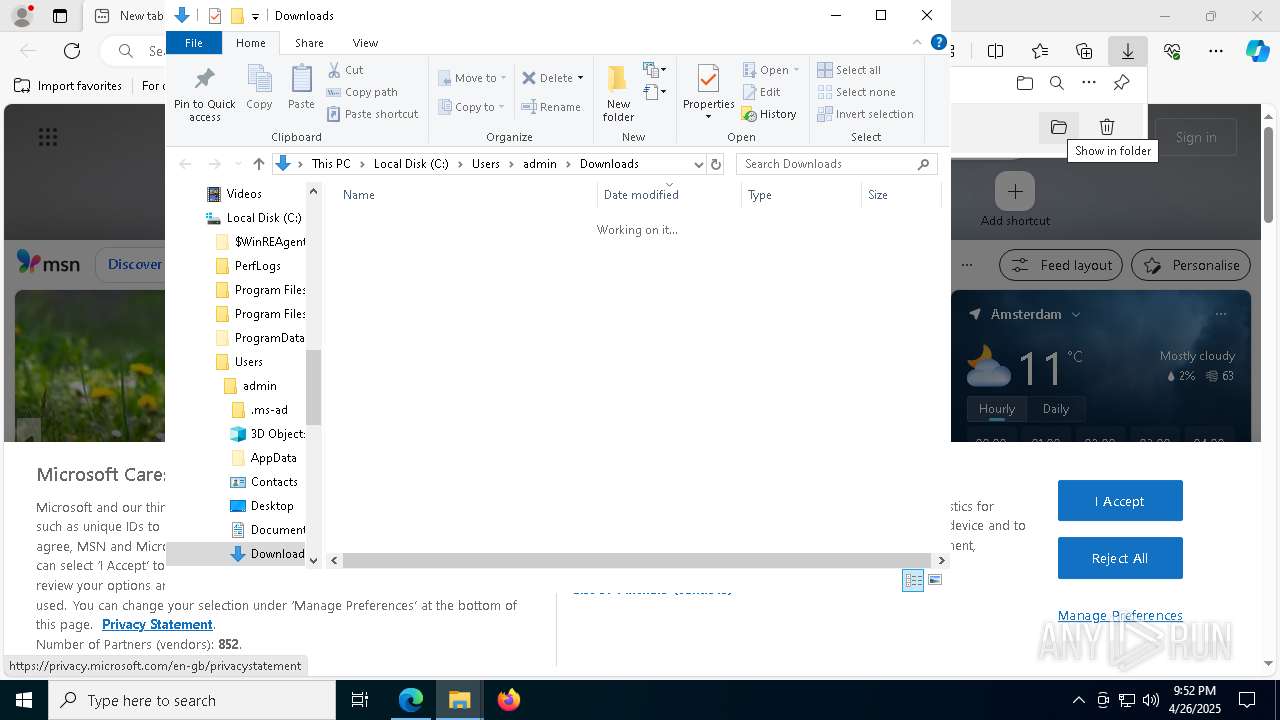This screenshot has height=720, width=1280.
Task: Expand Amsterdam location chevron in weather
Action: 1076,314
